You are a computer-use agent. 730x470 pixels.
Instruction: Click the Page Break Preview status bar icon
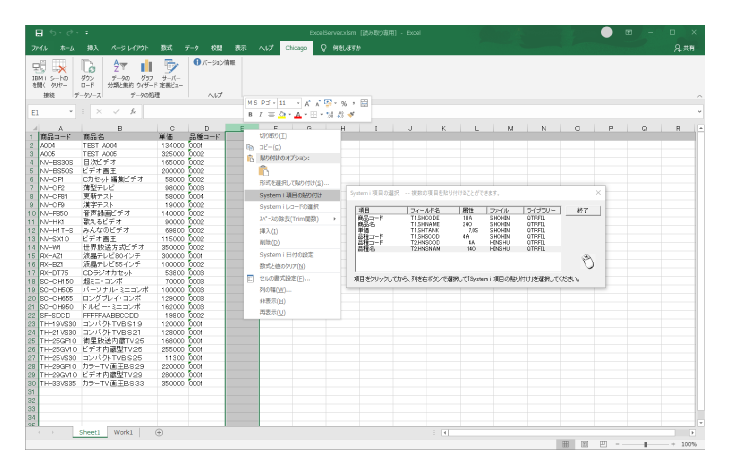tap(603, 444)
